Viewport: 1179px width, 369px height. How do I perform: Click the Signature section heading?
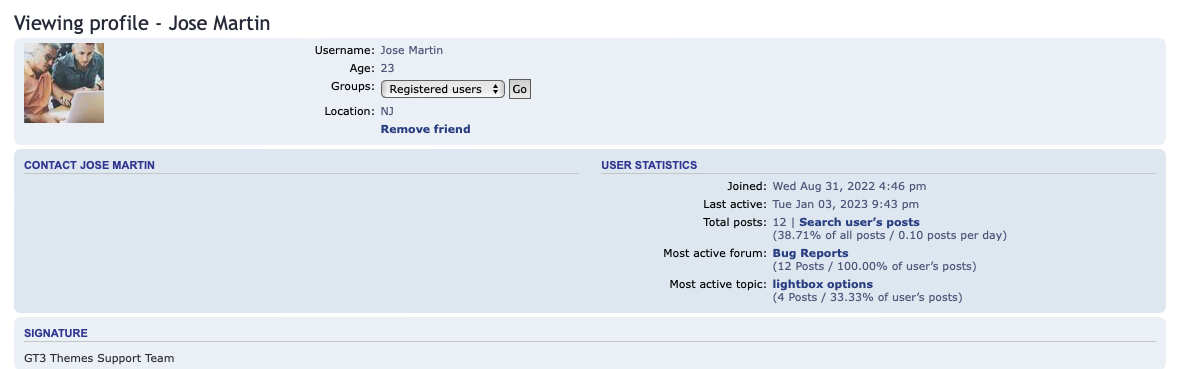(56, 333)
